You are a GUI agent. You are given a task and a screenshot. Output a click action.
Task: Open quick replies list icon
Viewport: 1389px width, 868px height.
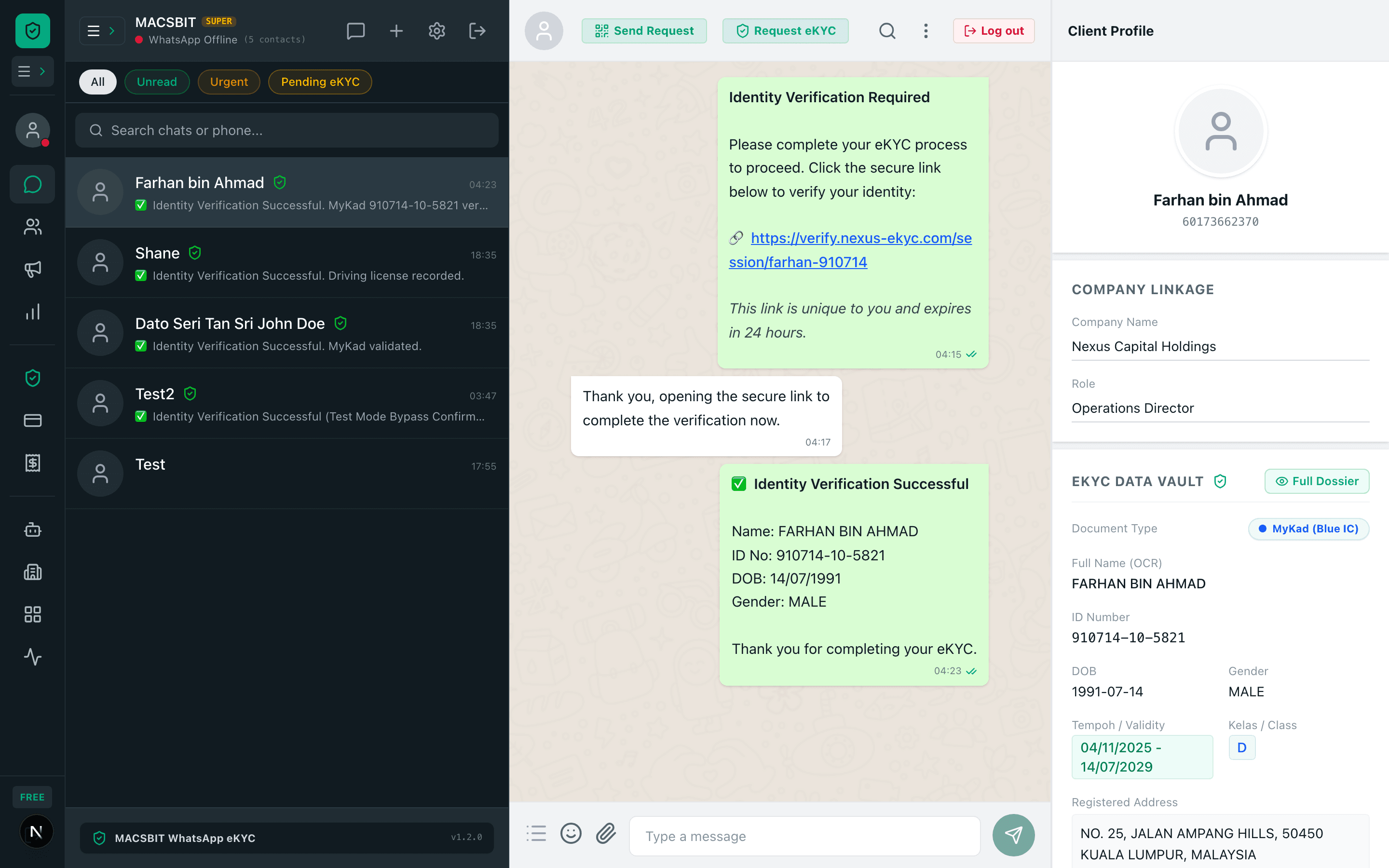tap(537, 834)
